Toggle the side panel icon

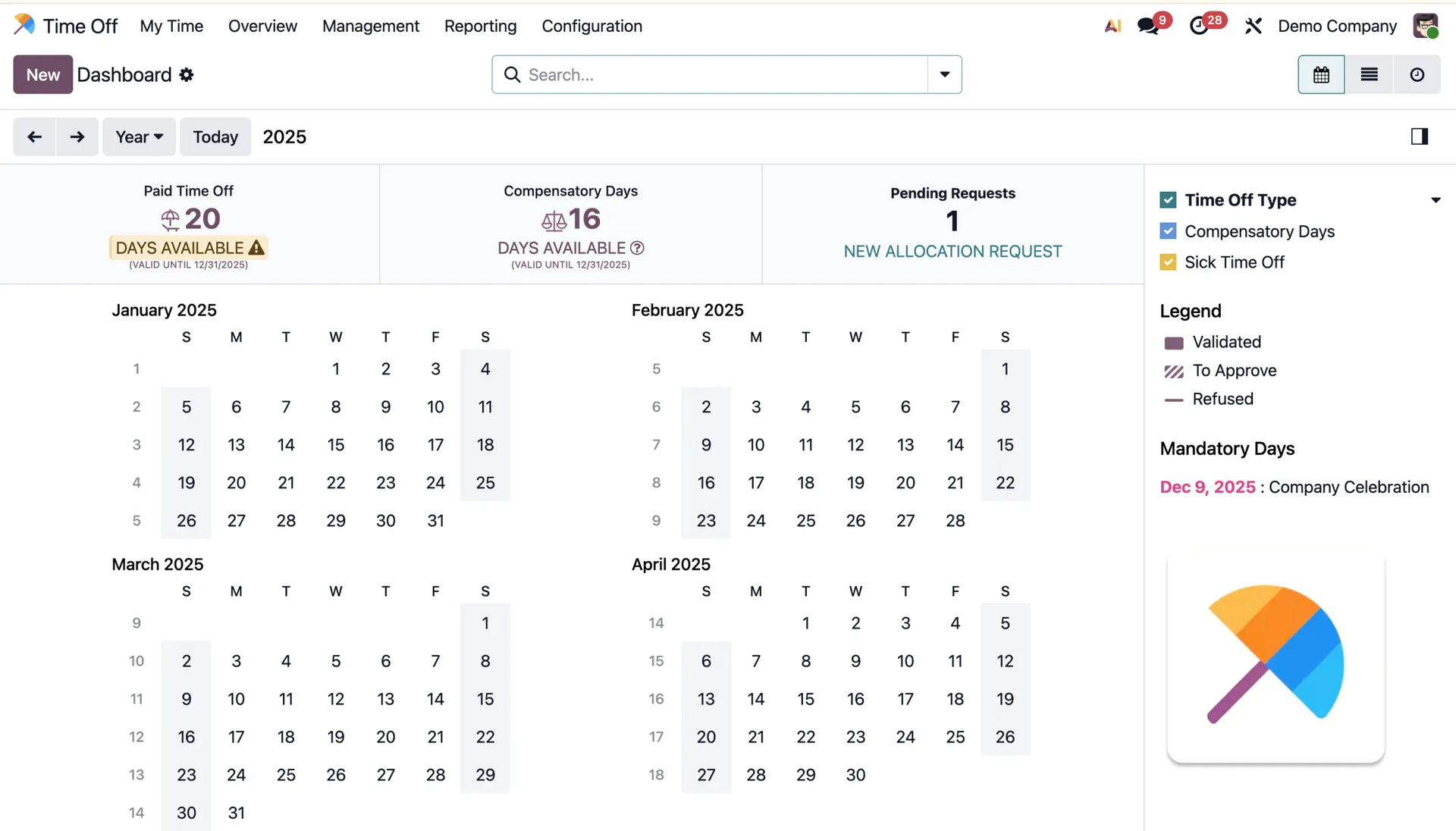[1420, 136]
